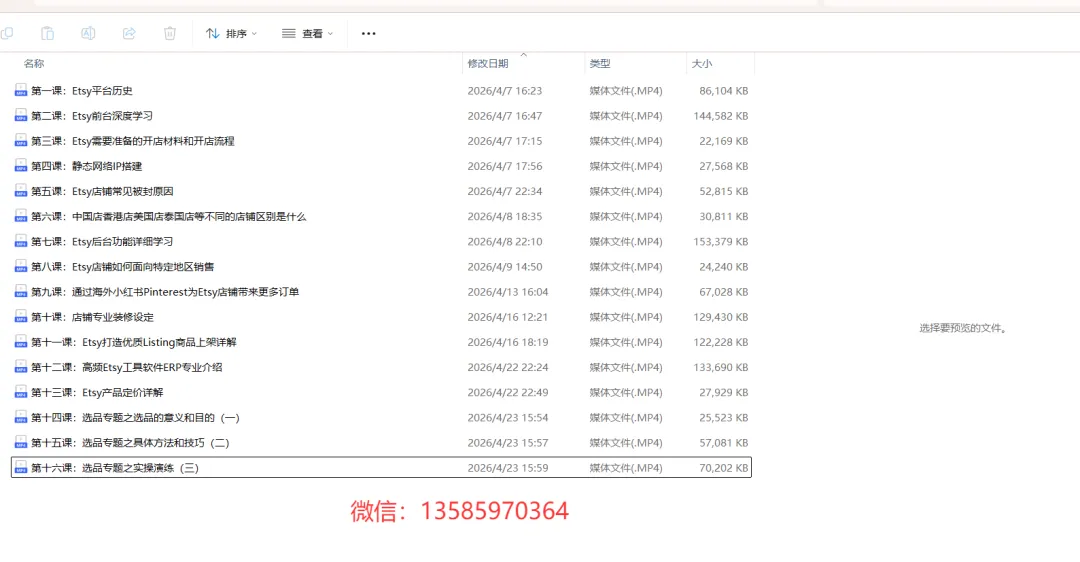The image size is (1080, 562).
Task: Click the Copy icon in the toolbar
Action: click(x=6, y=33)
